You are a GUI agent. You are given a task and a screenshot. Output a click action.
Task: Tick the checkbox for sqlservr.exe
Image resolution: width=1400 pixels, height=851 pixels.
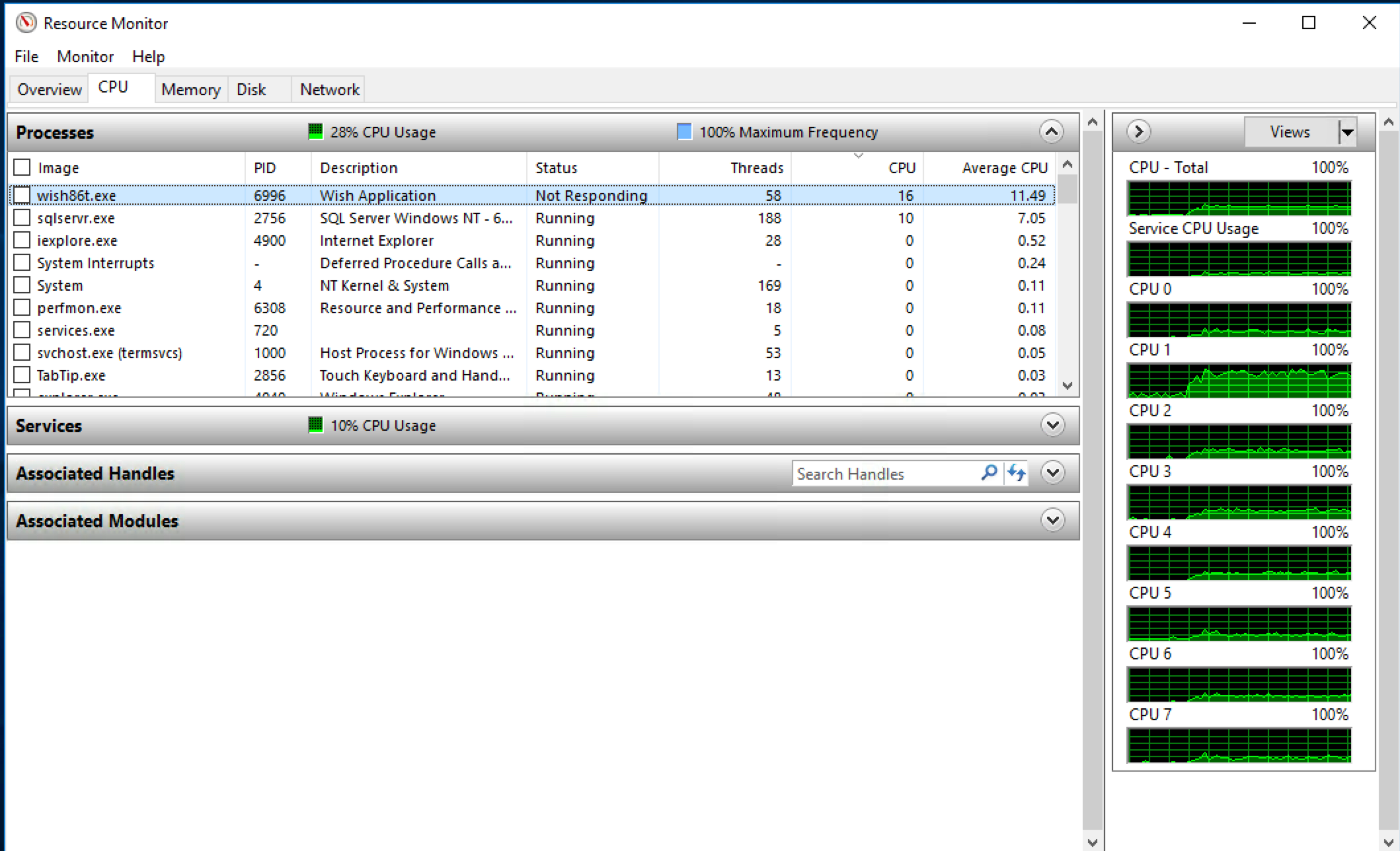click(x=22, y=217)
